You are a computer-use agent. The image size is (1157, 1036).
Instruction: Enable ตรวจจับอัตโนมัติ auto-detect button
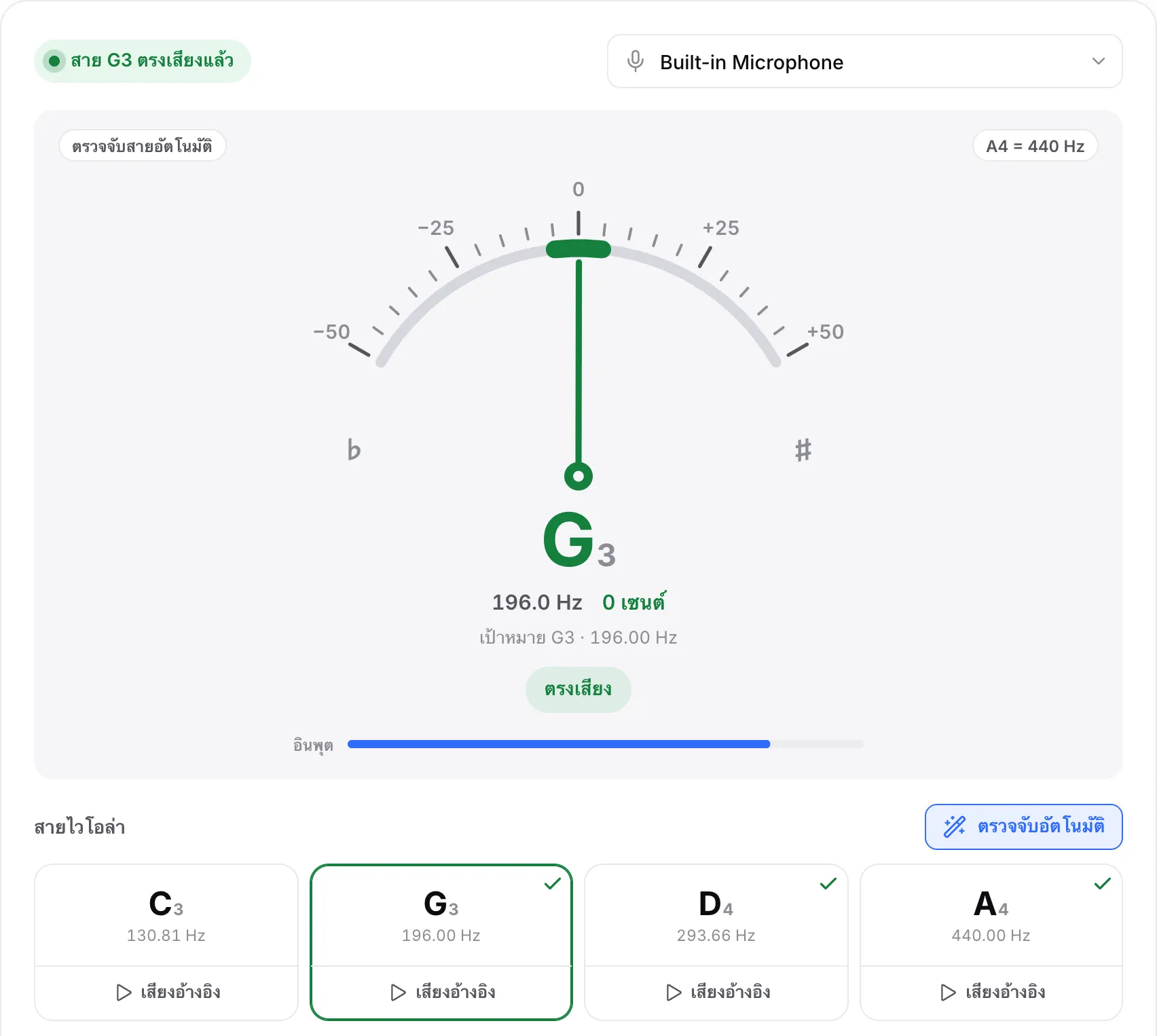click(x=1023, y=826)
